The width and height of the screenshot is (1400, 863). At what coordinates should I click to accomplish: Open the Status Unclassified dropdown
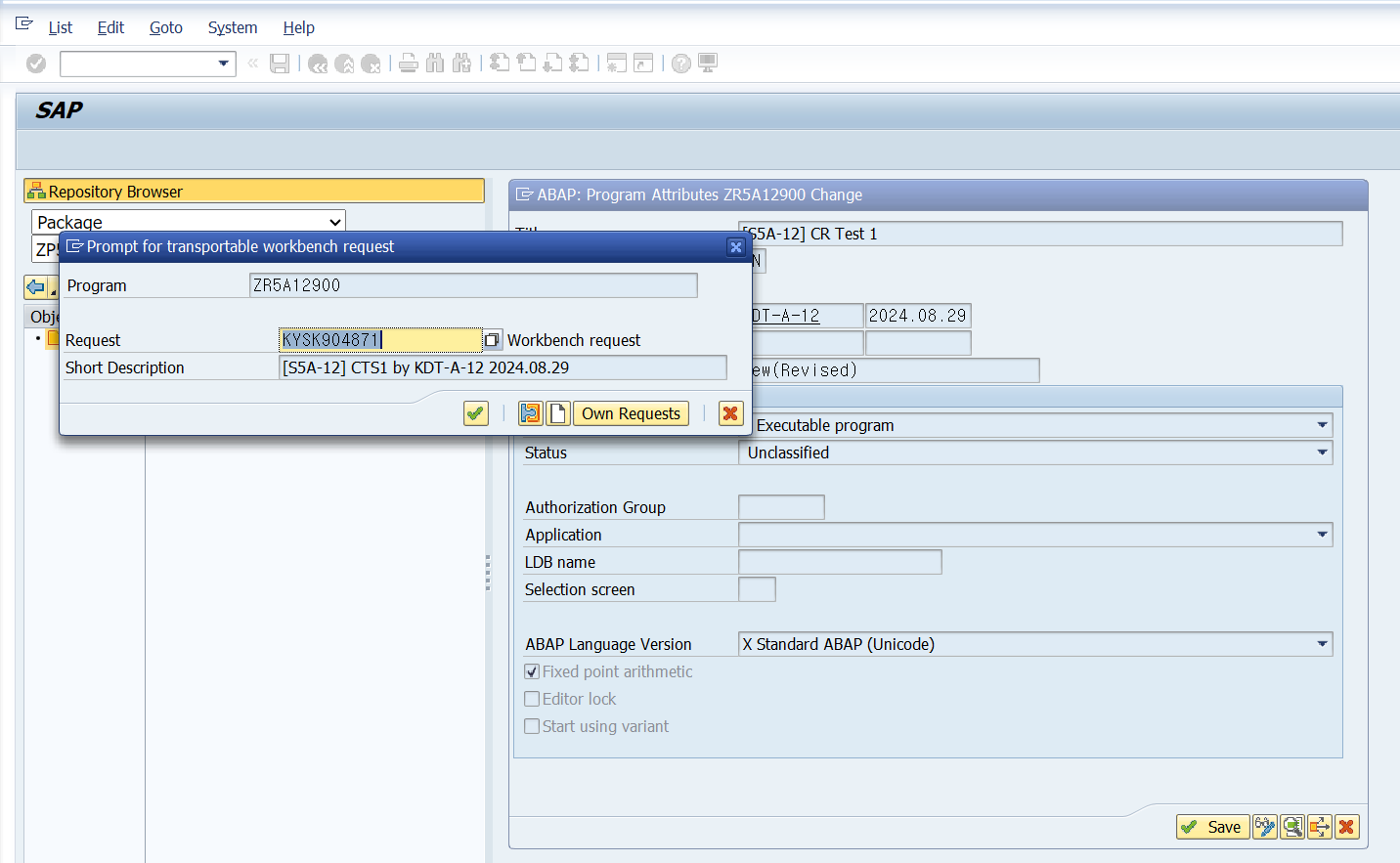coord(1322,453)
